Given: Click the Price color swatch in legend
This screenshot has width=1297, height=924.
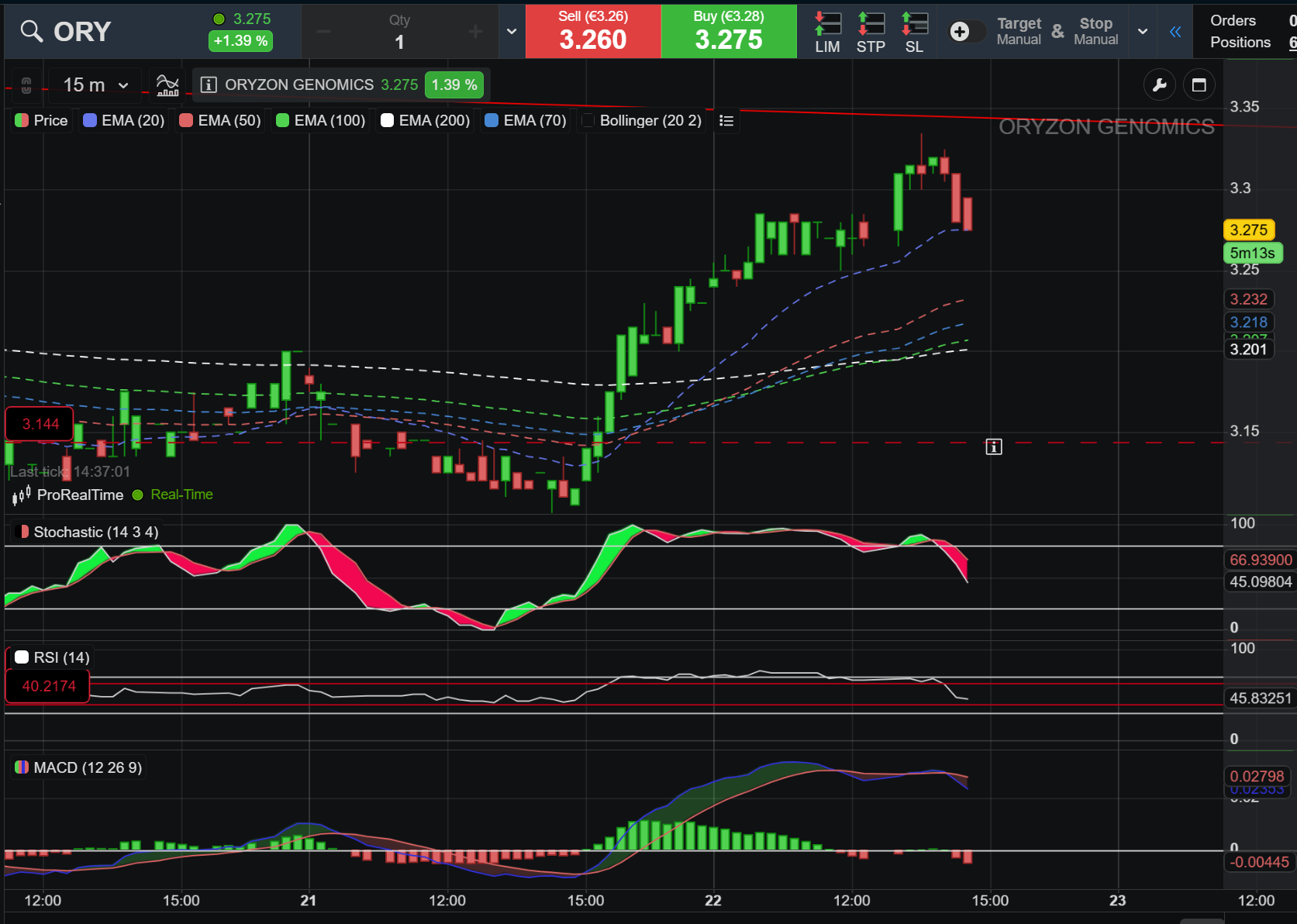Looking at the screenshot, I should point(22,120).
